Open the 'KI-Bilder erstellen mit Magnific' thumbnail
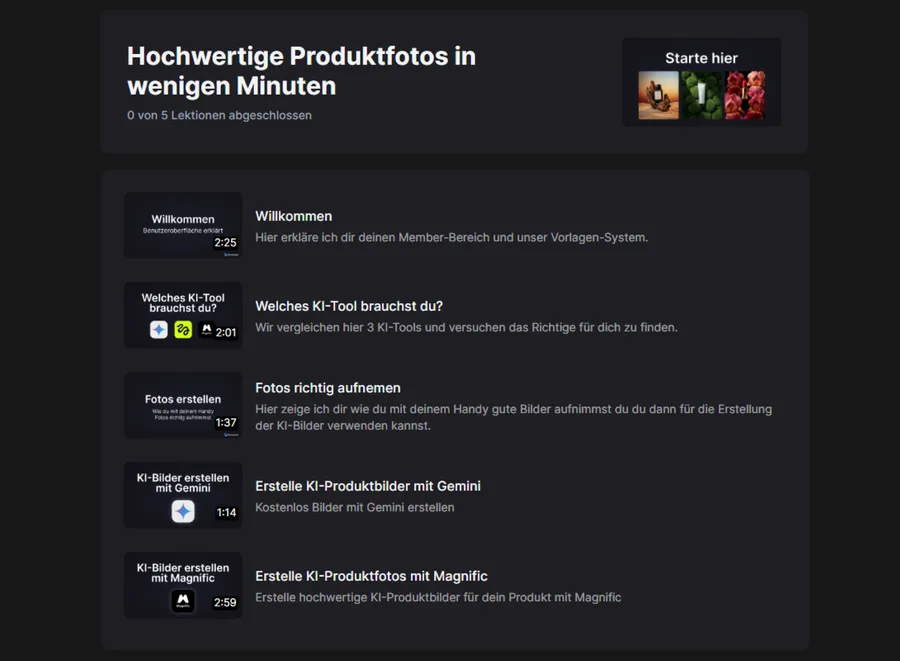 tap(183, 585)
